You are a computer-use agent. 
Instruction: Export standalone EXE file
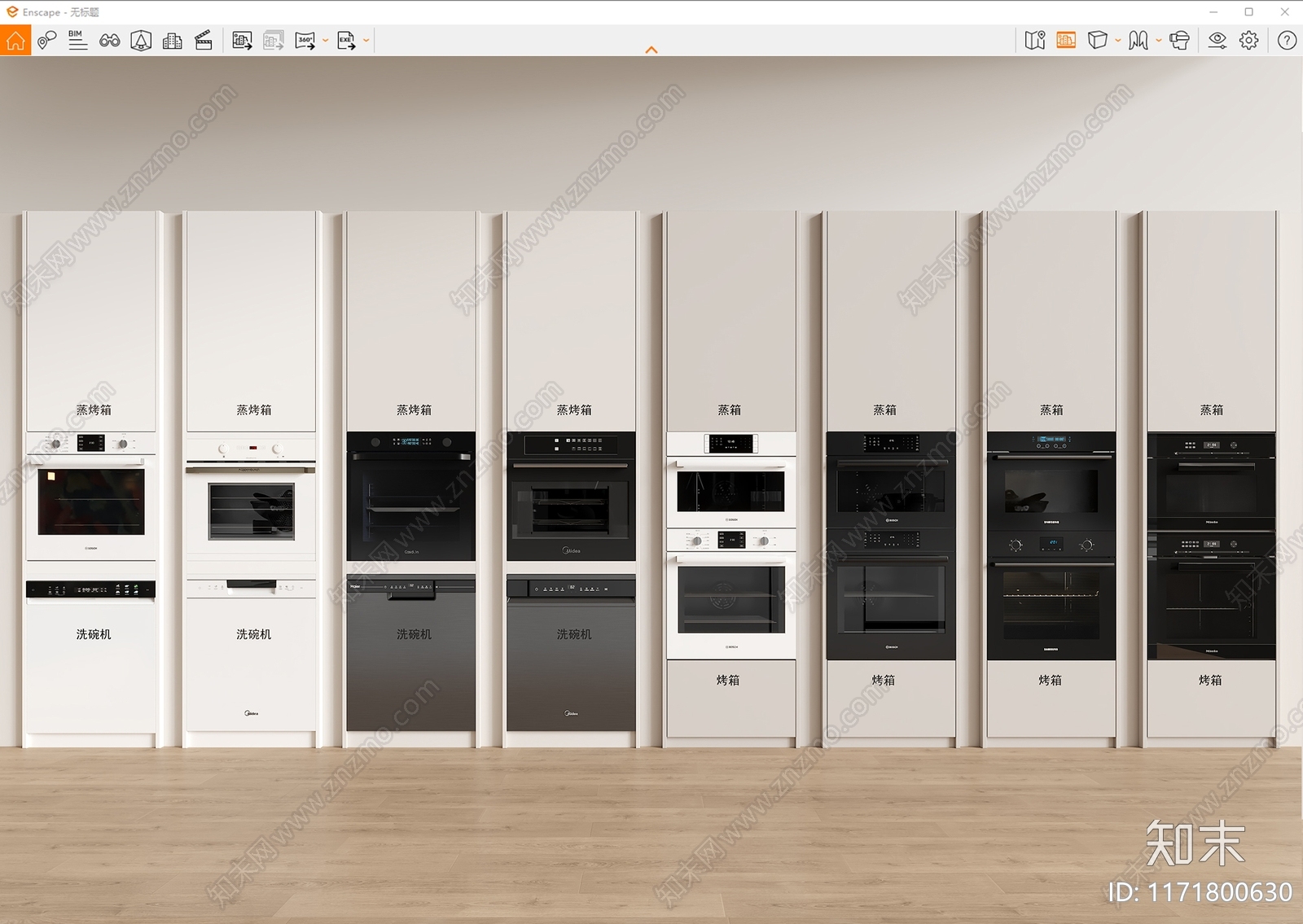coord(346,40)
